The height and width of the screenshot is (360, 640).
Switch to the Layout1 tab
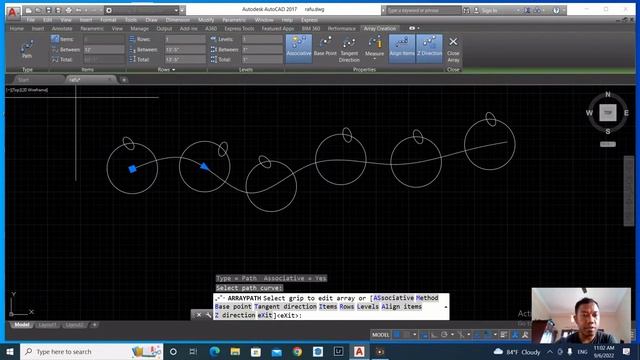click(x=47, y=325)
